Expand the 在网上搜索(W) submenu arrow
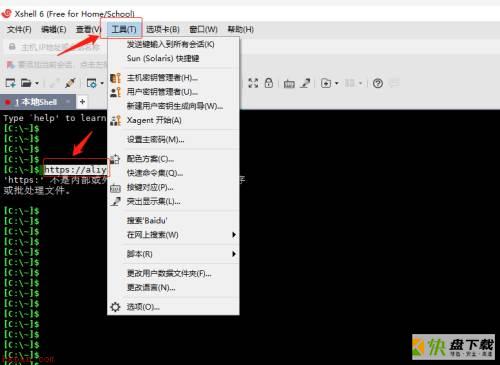Image resolution: width=500 pixels, height=365 pixels. (x=234, y=235)
